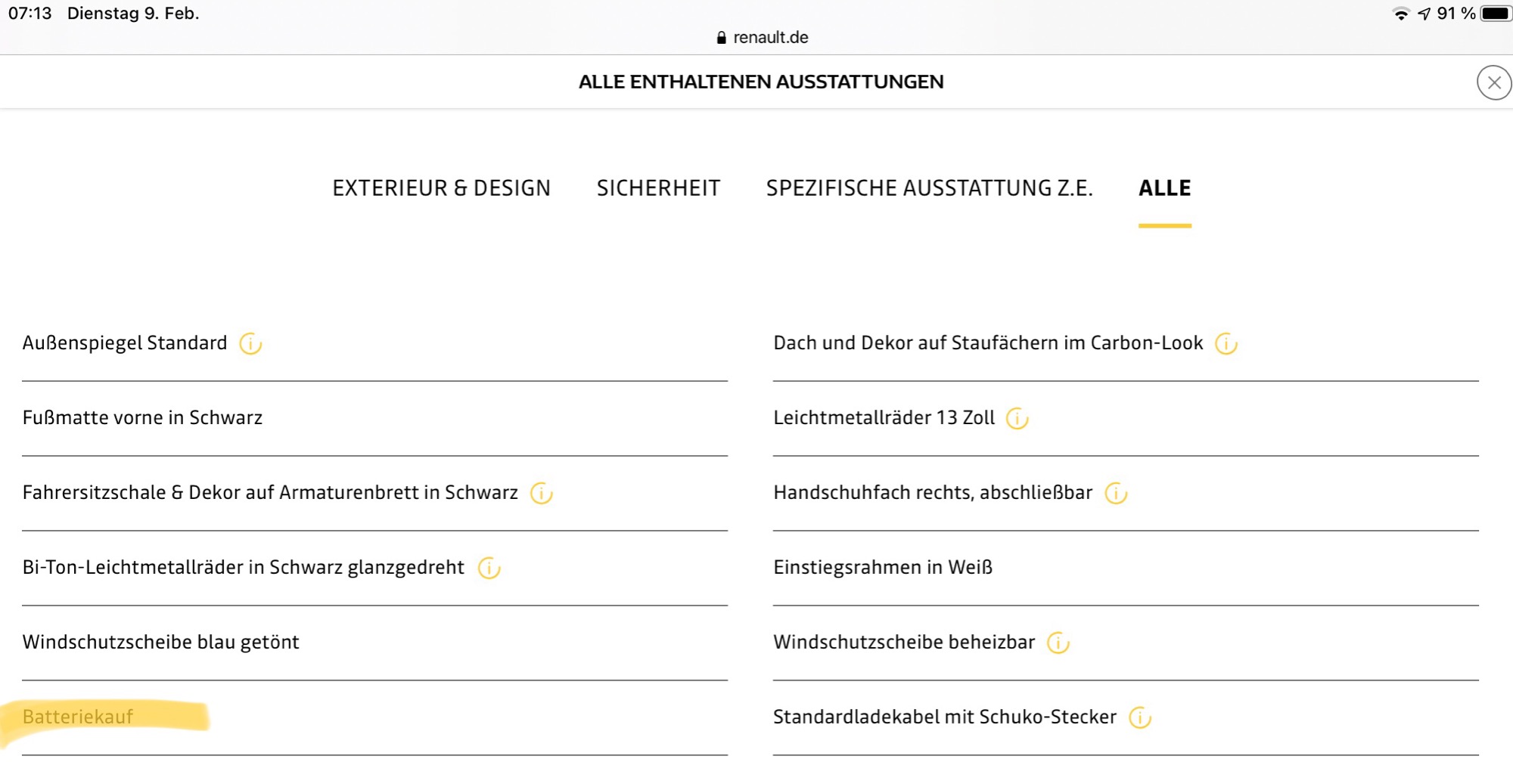This screenshot has width=1513, height=784.
Task: Open the Spezifische Ausstattung Z.E. tab
Action: tap(929, 188)
